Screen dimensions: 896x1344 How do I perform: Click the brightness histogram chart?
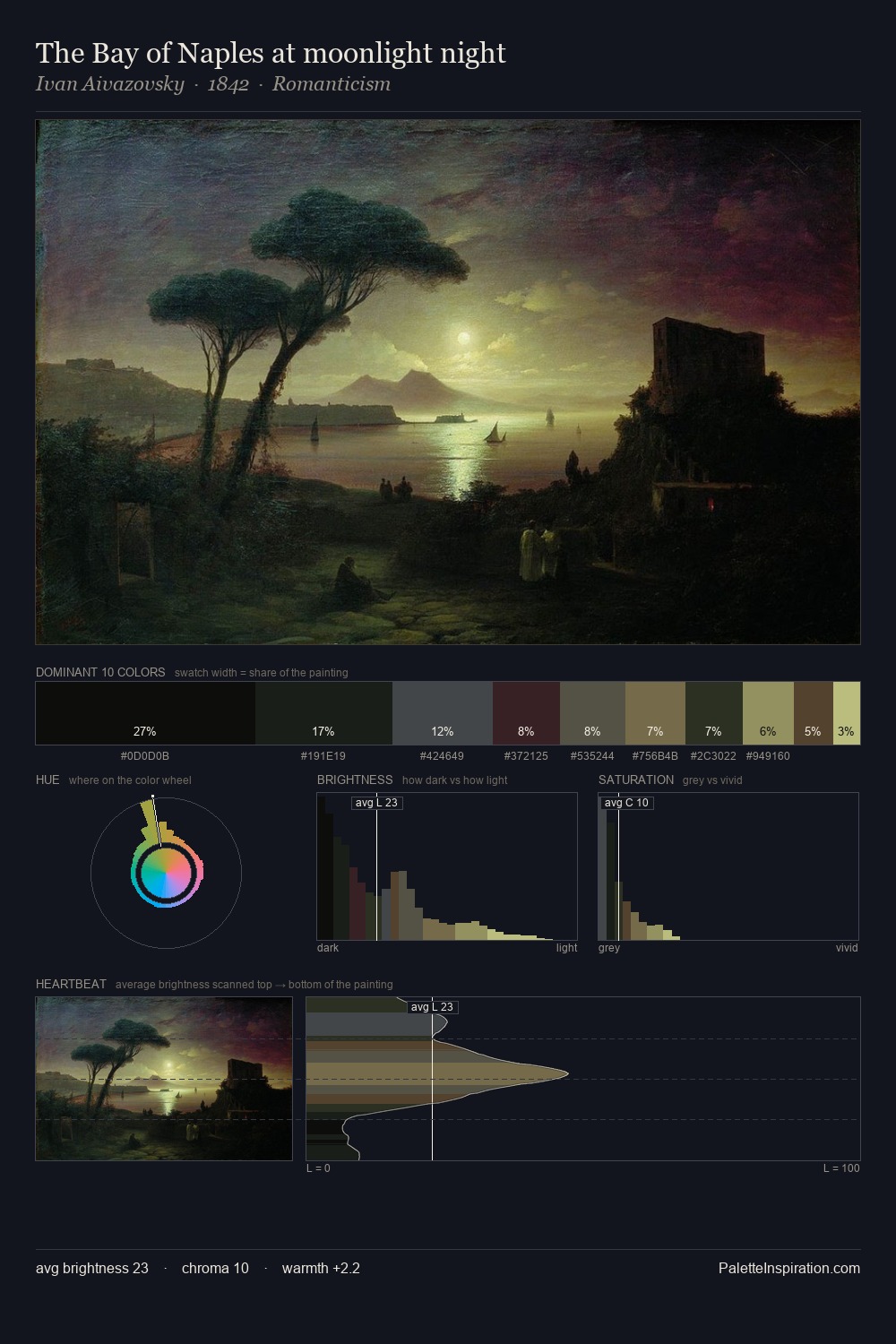(x=447, y=866)
